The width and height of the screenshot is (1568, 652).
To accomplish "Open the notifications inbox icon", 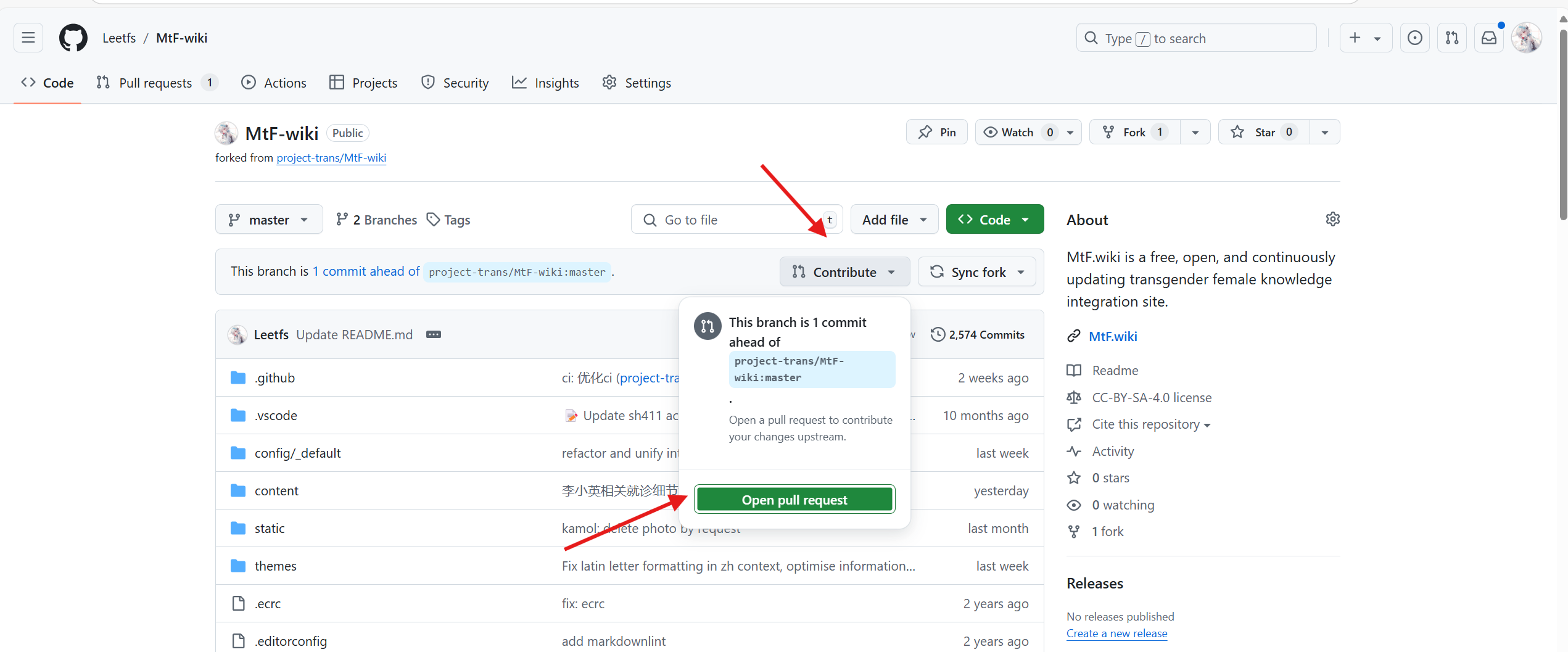I will [x=1489, y=38].
